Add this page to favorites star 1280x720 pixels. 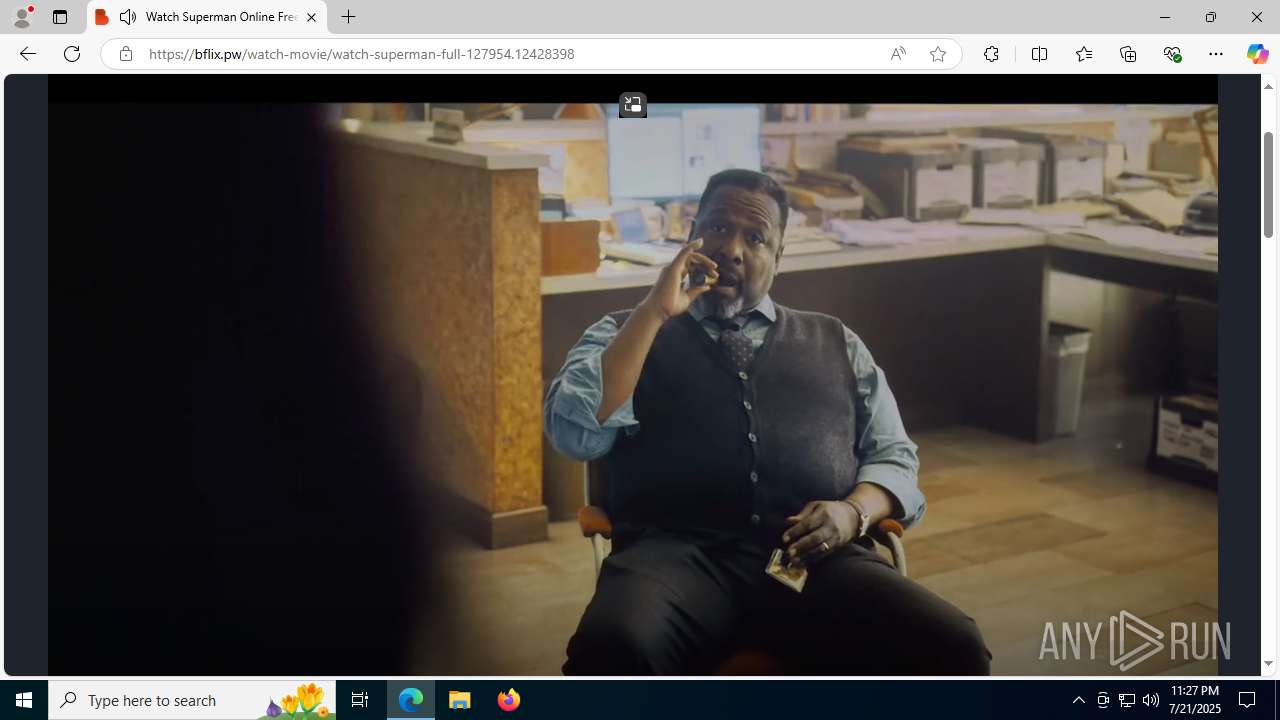pyautogui.click(x=937, y=54)
